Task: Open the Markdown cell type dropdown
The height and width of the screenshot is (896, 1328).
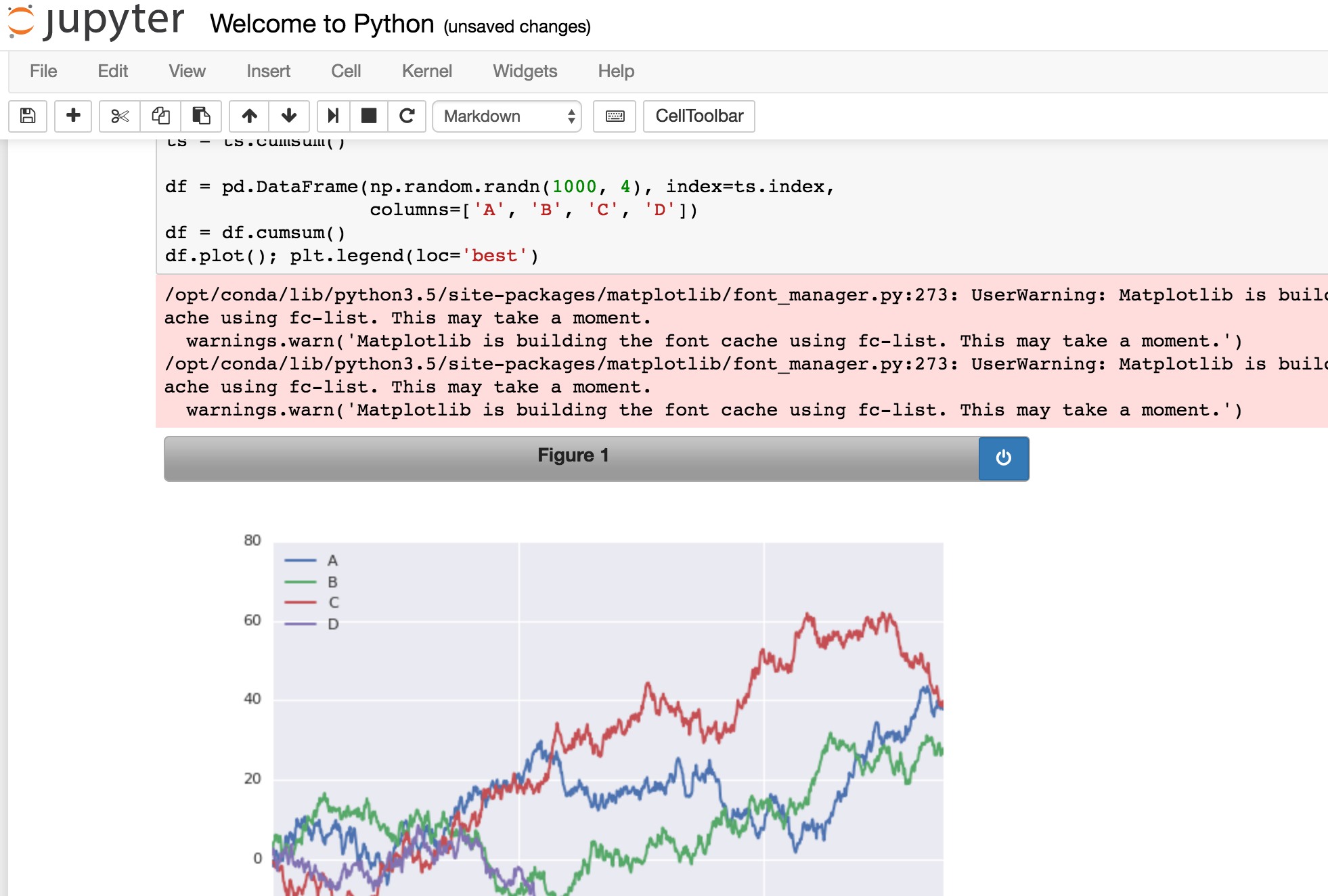Action: click(x=507, y=116)
